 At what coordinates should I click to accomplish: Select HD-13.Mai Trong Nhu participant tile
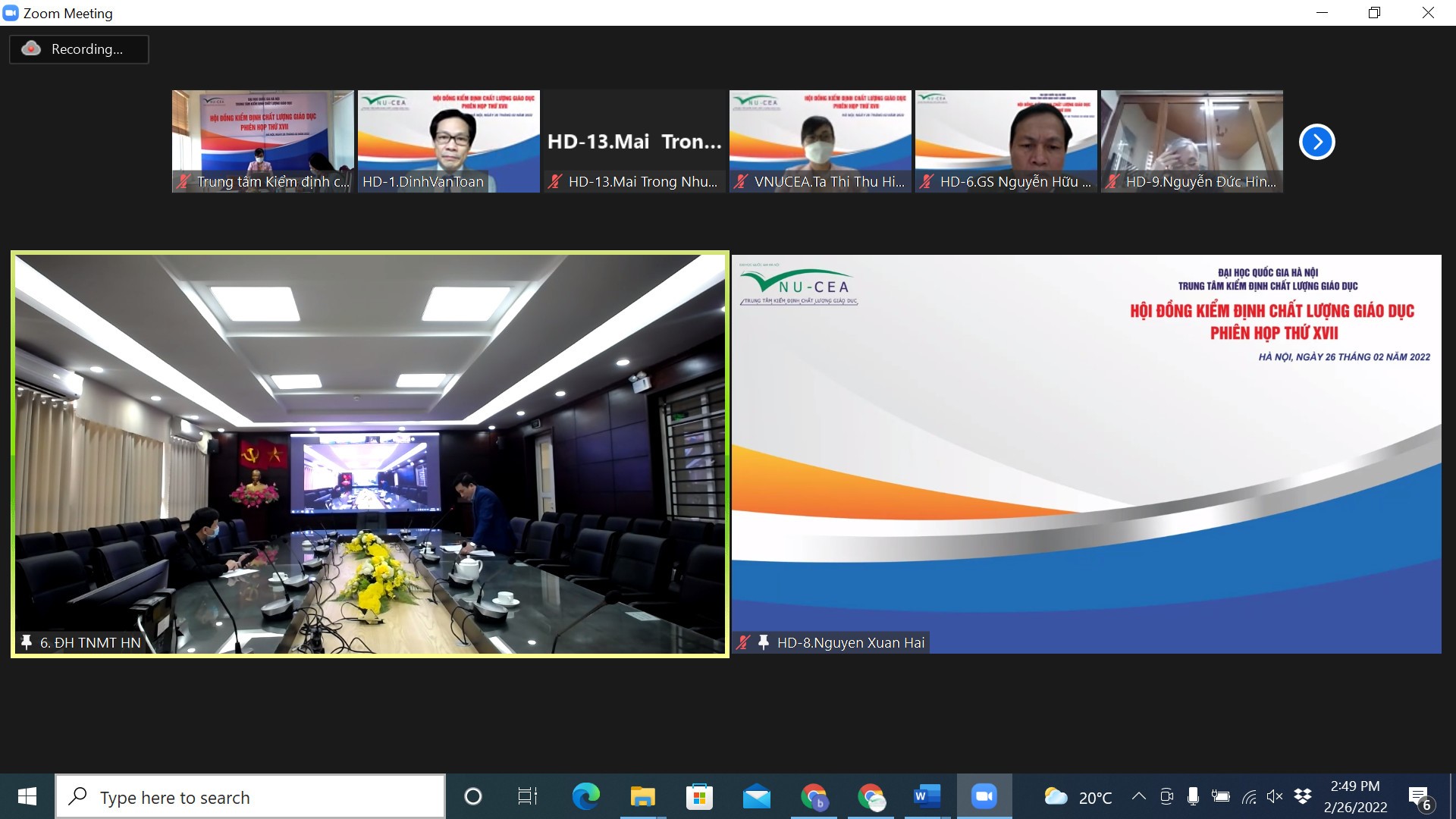pyautogui.click(x=634, y=141)
